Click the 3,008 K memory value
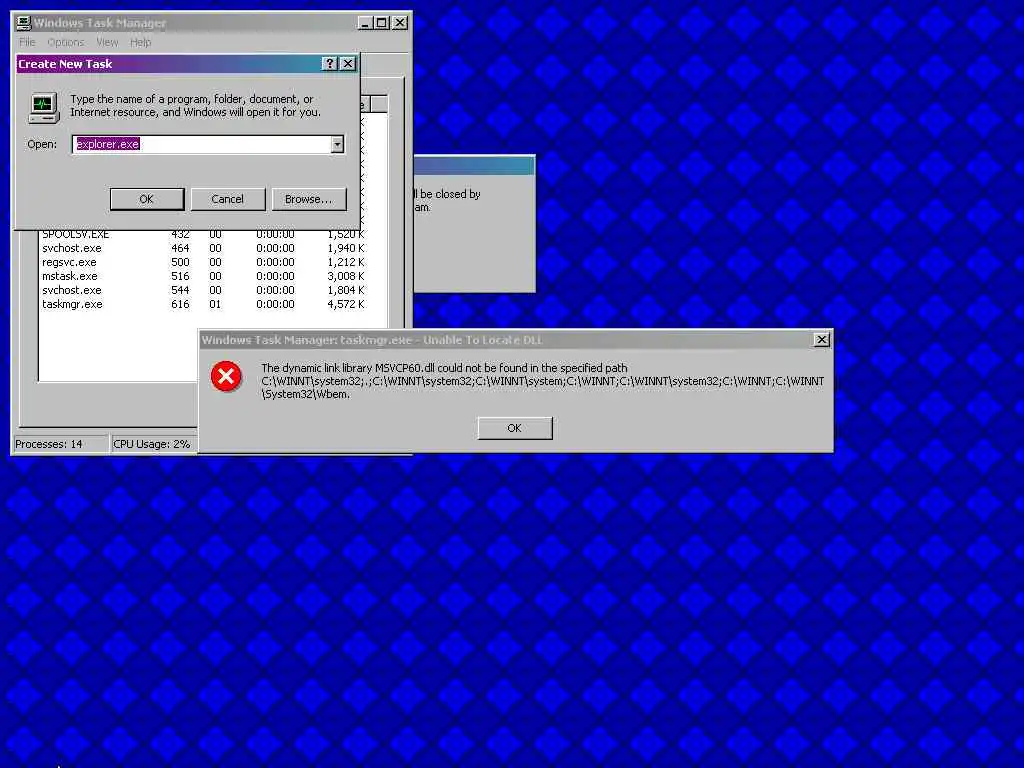Image resolution: width=1024 pixels, height=768 pixels. [346, 276]
